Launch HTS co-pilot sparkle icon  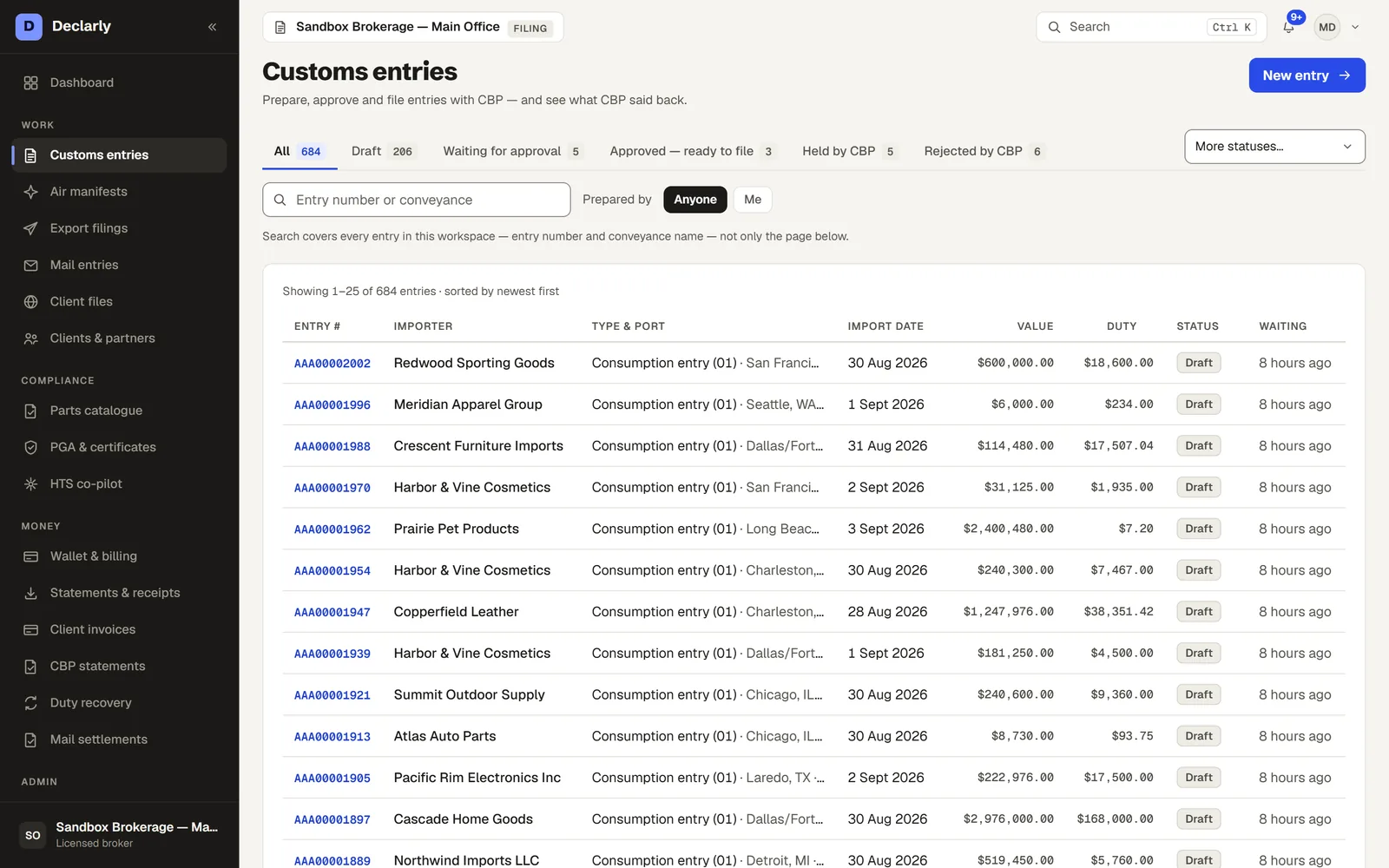coord(30,483)
